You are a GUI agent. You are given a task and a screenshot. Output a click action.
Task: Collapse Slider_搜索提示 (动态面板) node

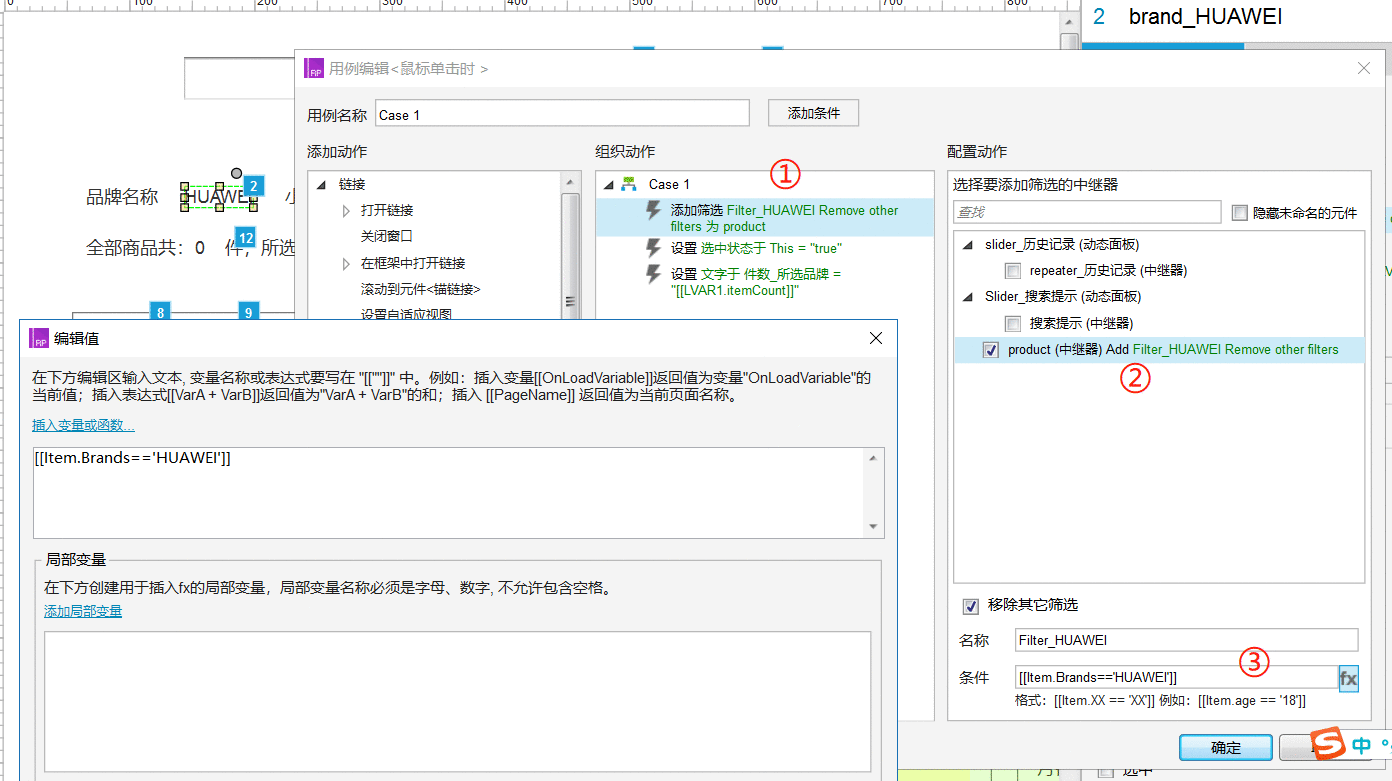(967, 297)
